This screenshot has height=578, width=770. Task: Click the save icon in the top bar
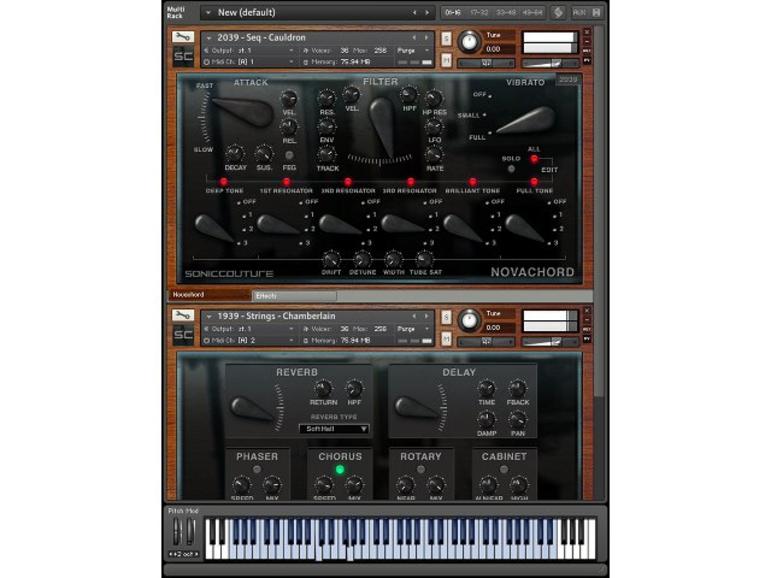pos(597,13)
